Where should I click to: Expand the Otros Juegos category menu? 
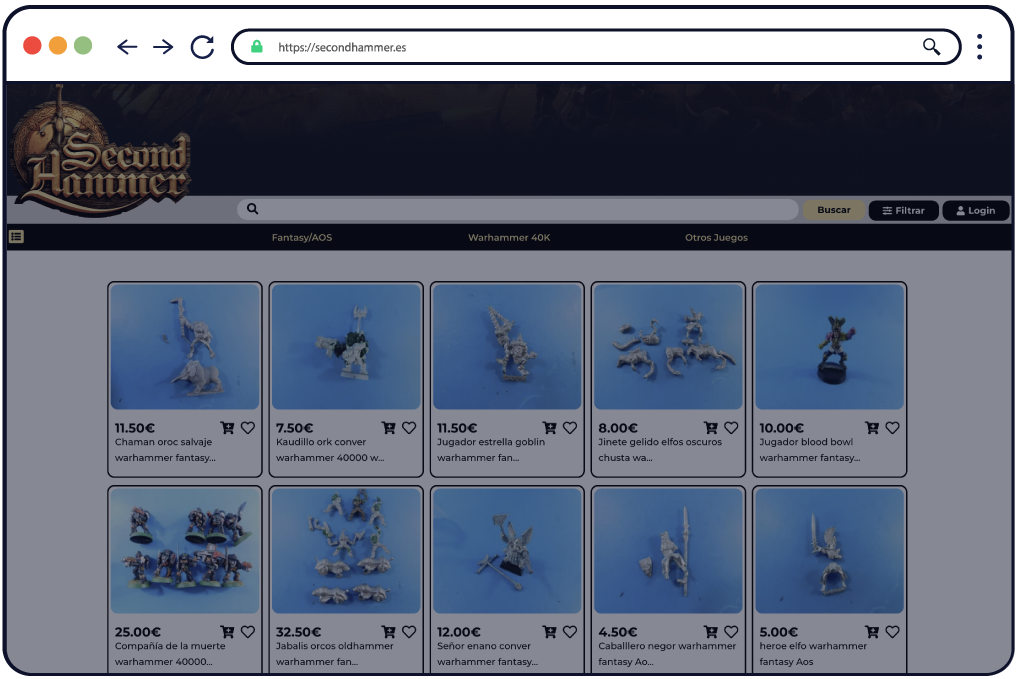716,238
